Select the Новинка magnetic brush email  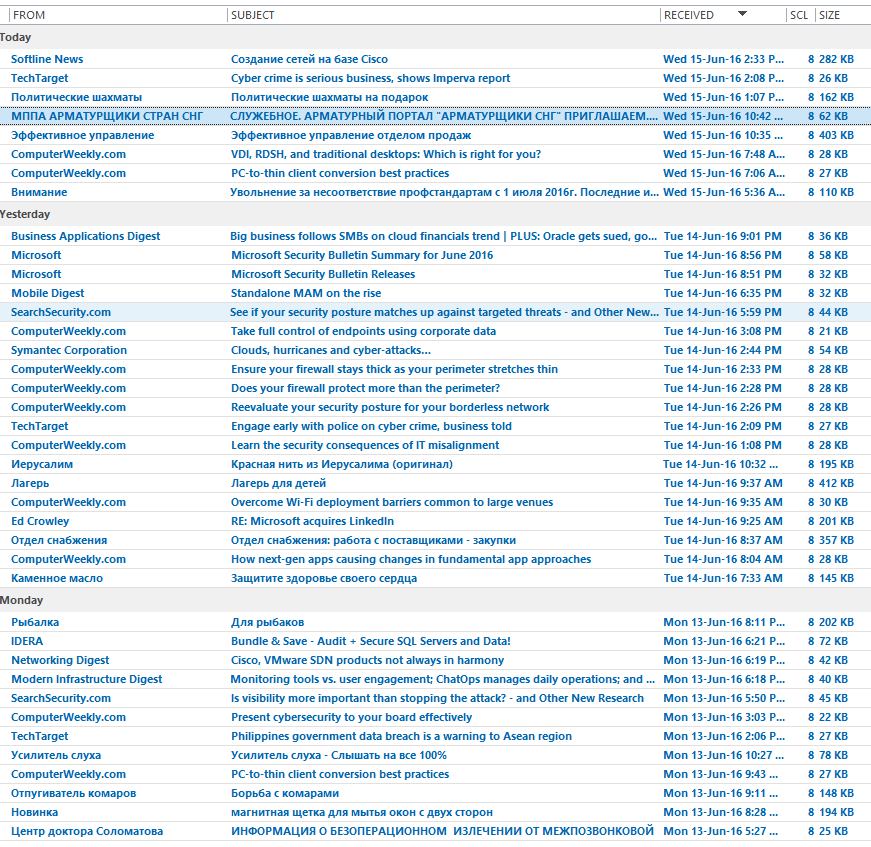click(436, 812)
